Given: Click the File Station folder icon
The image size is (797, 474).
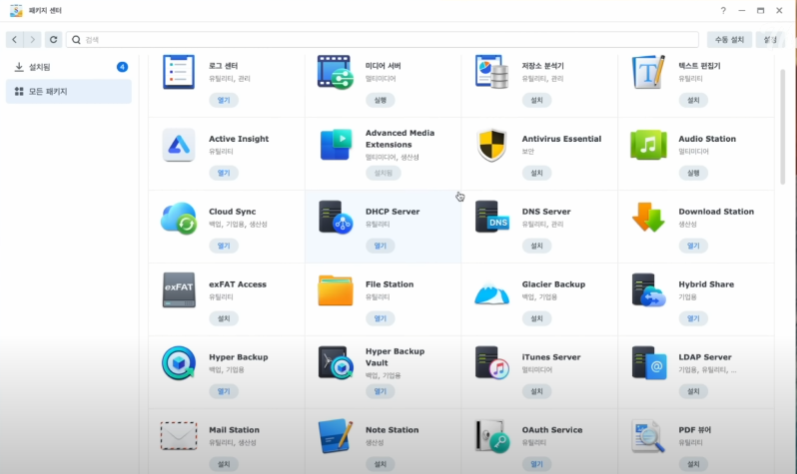Looking at the screenshot, I should [x=335, y=290].
